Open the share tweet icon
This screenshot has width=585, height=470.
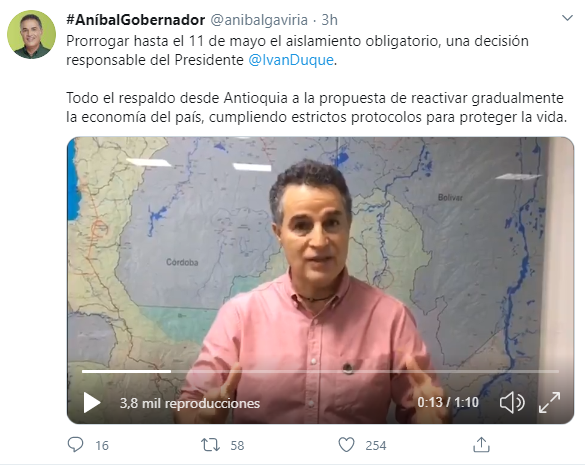481,445
